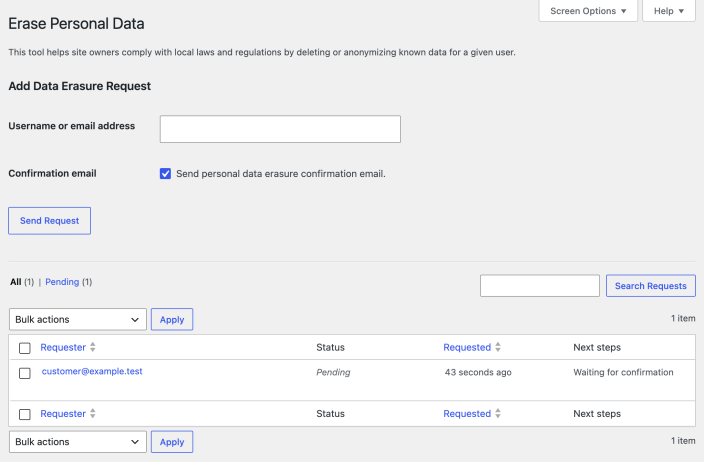Click the Pending status text
The width and height of the screenshot is (704, 462).
click(333, 372)
